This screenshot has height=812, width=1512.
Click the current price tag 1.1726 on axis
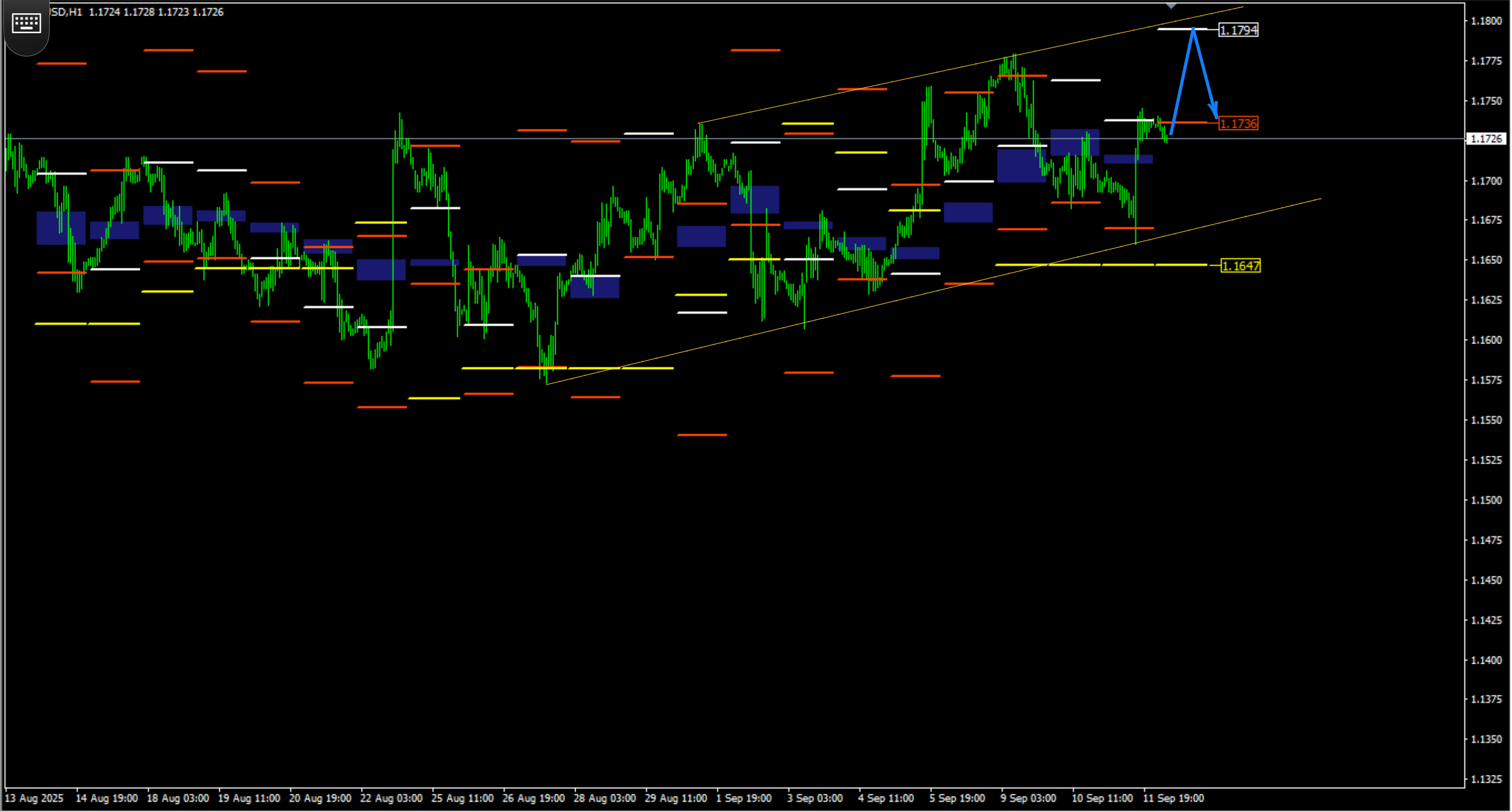(x=1487, y=138)
